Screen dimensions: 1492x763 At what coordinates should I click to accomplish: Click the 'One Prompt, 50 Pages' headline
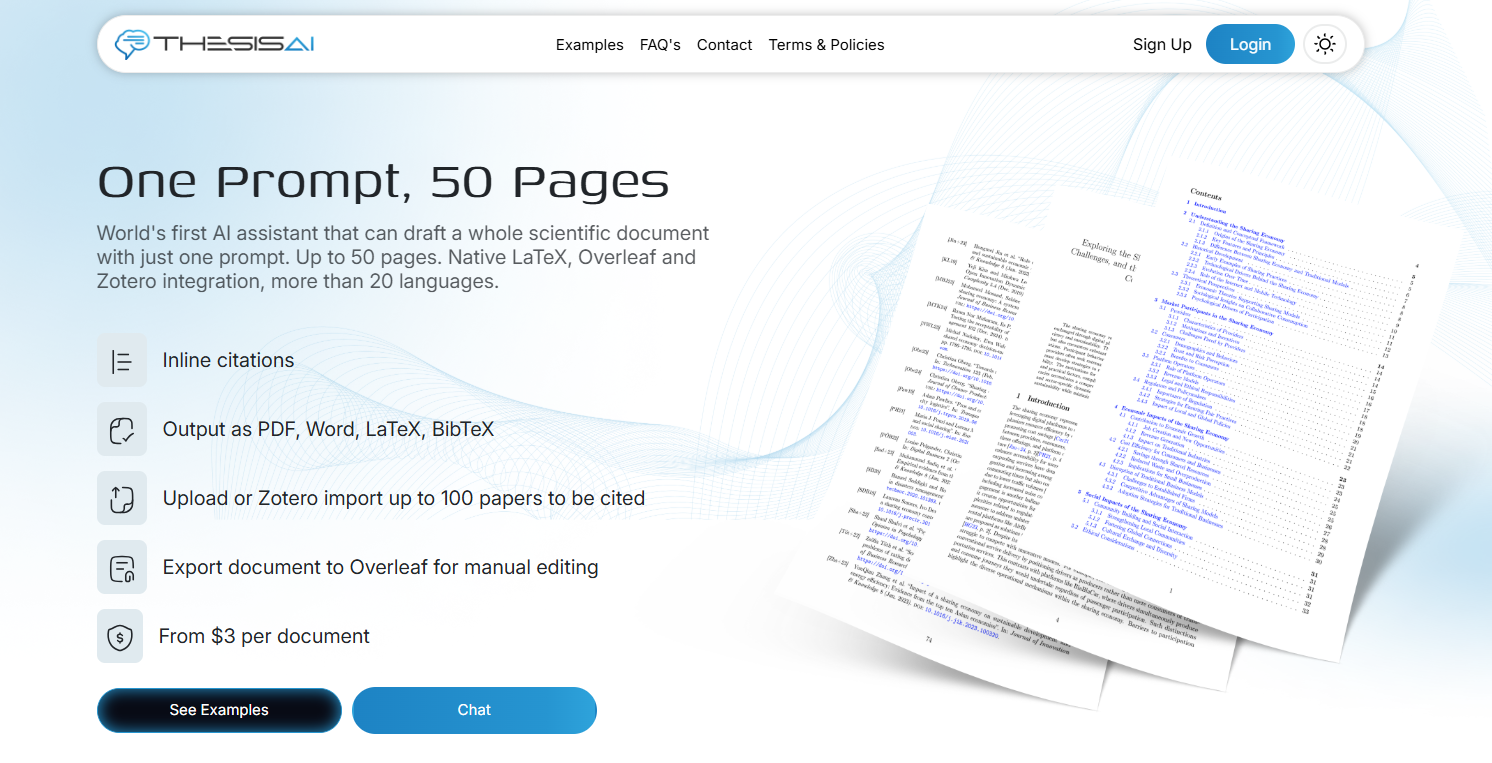pyautogui.click(x=383, y=182)
